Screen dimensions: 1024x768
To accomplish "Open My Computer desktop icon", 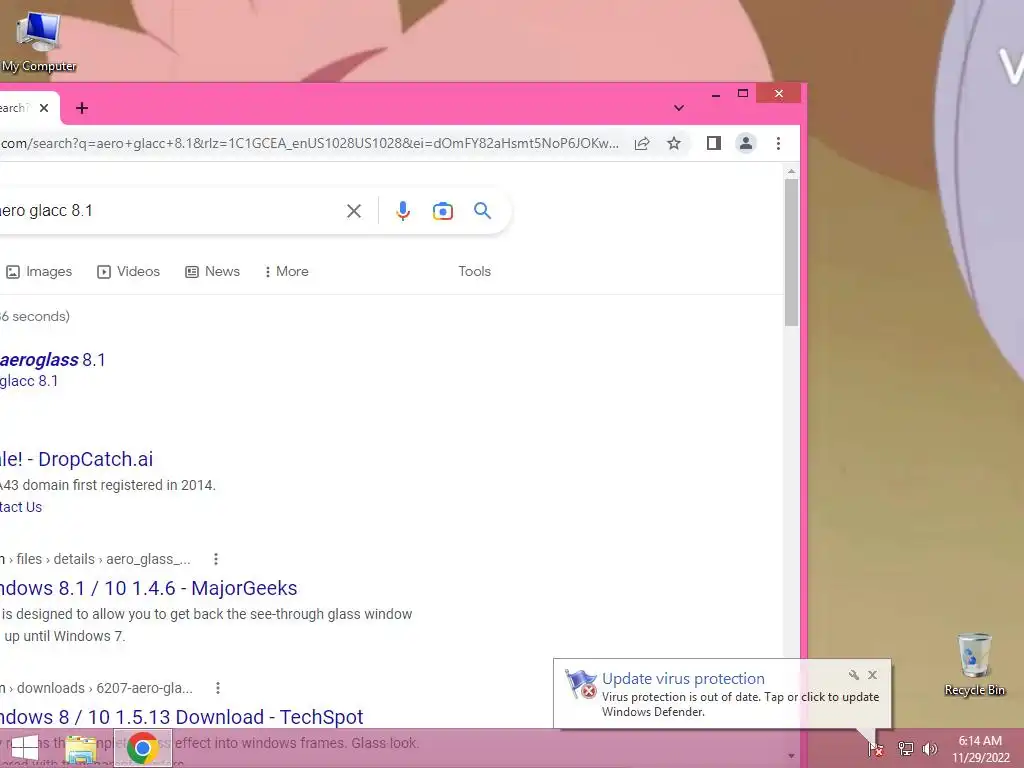I will click(38, 42).
